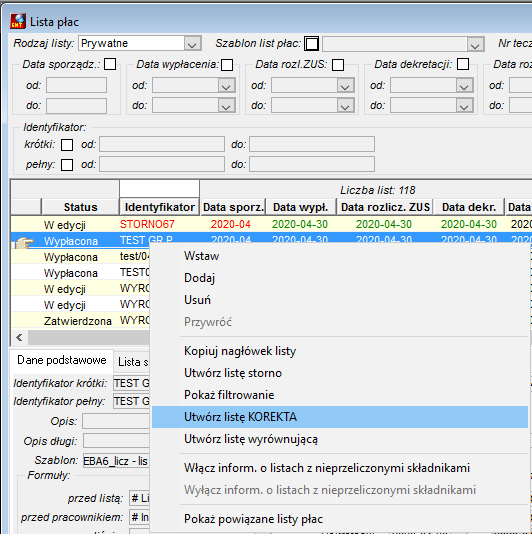Select the Zatwierdzona status row

[78, 321]
